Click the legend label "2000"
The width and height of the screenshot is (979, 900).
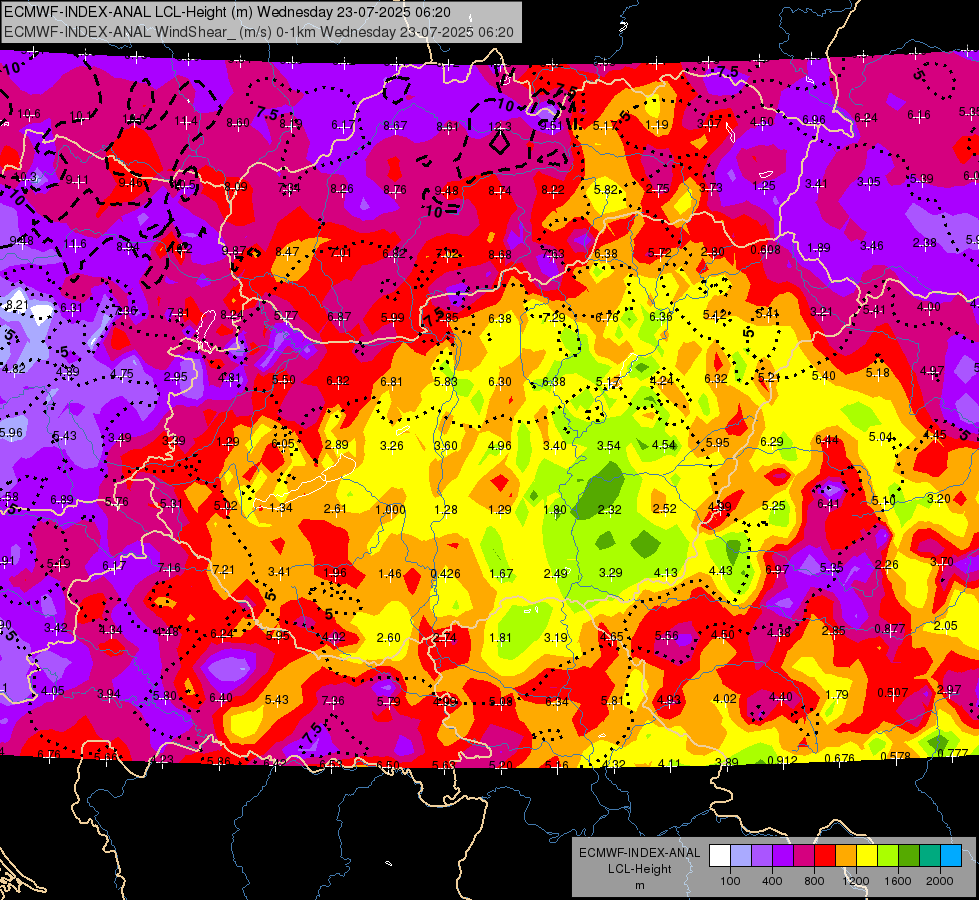click(x=940, y=881)
